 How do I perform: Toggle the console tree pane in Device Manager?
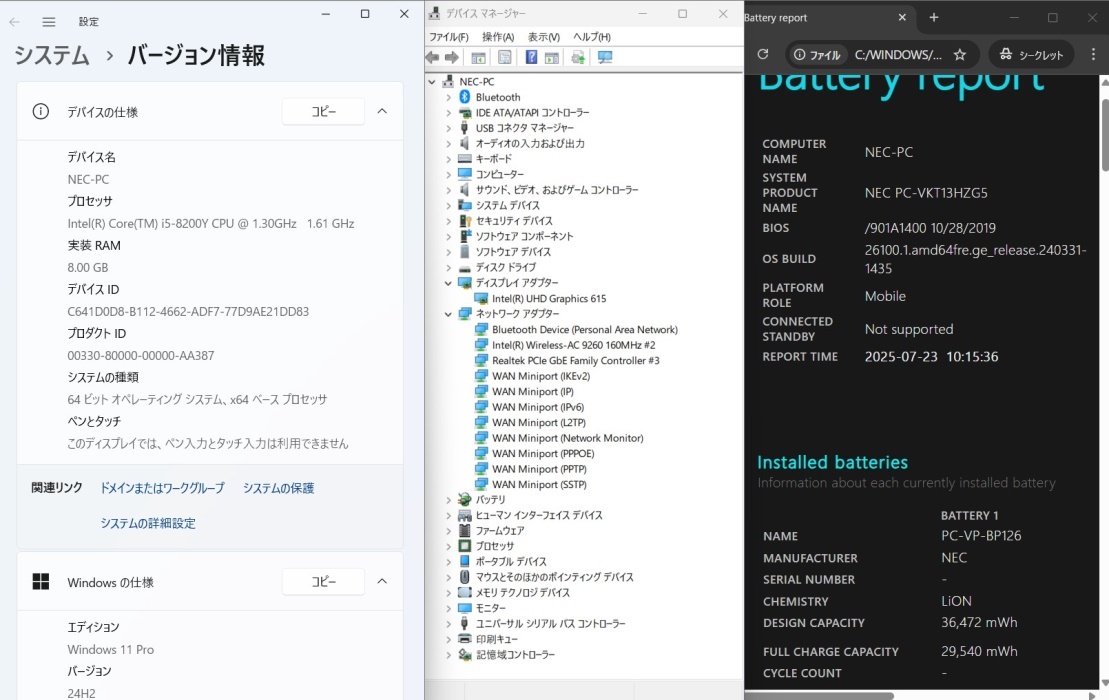coord(479,57)
